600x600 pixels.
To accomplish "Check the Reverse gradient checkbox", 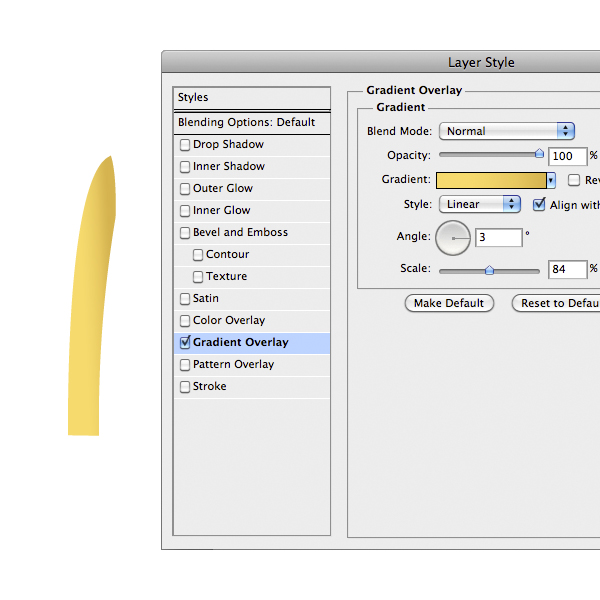I will [x=574, y=180].
